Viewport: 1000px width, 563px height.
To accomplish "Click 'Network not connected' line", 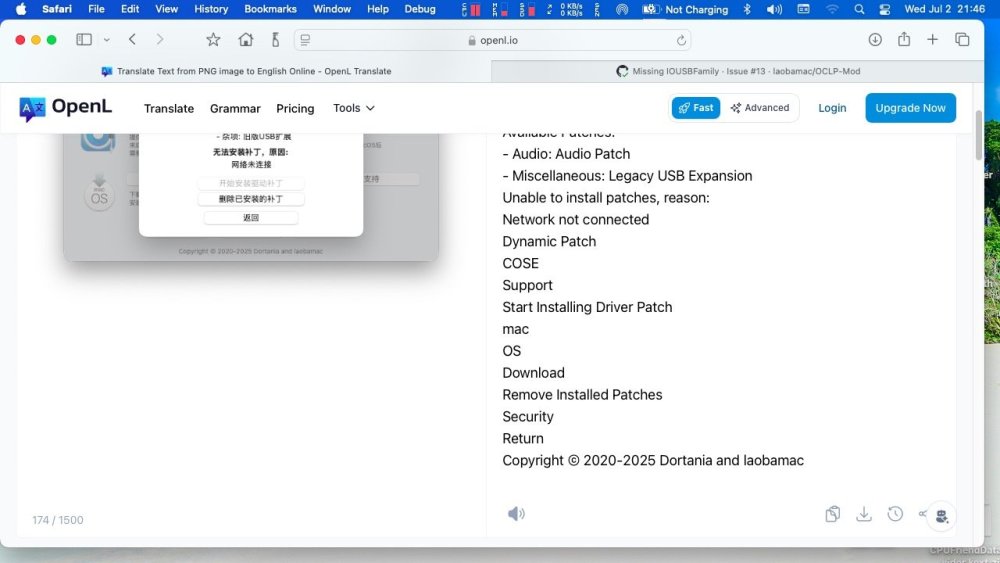I will pyautogui.click(x=576, y=219).
